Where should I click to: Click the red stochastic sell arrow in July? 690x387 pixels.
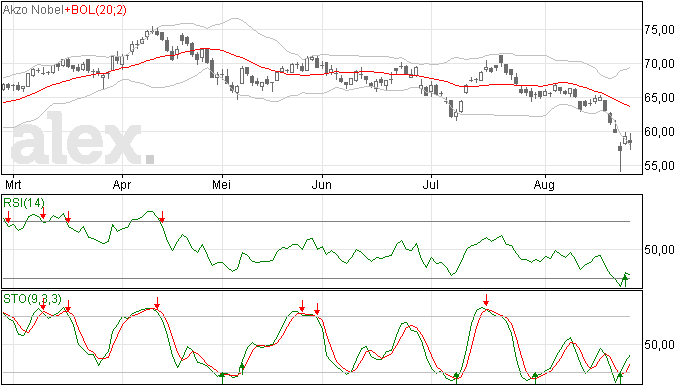(486, 300)
